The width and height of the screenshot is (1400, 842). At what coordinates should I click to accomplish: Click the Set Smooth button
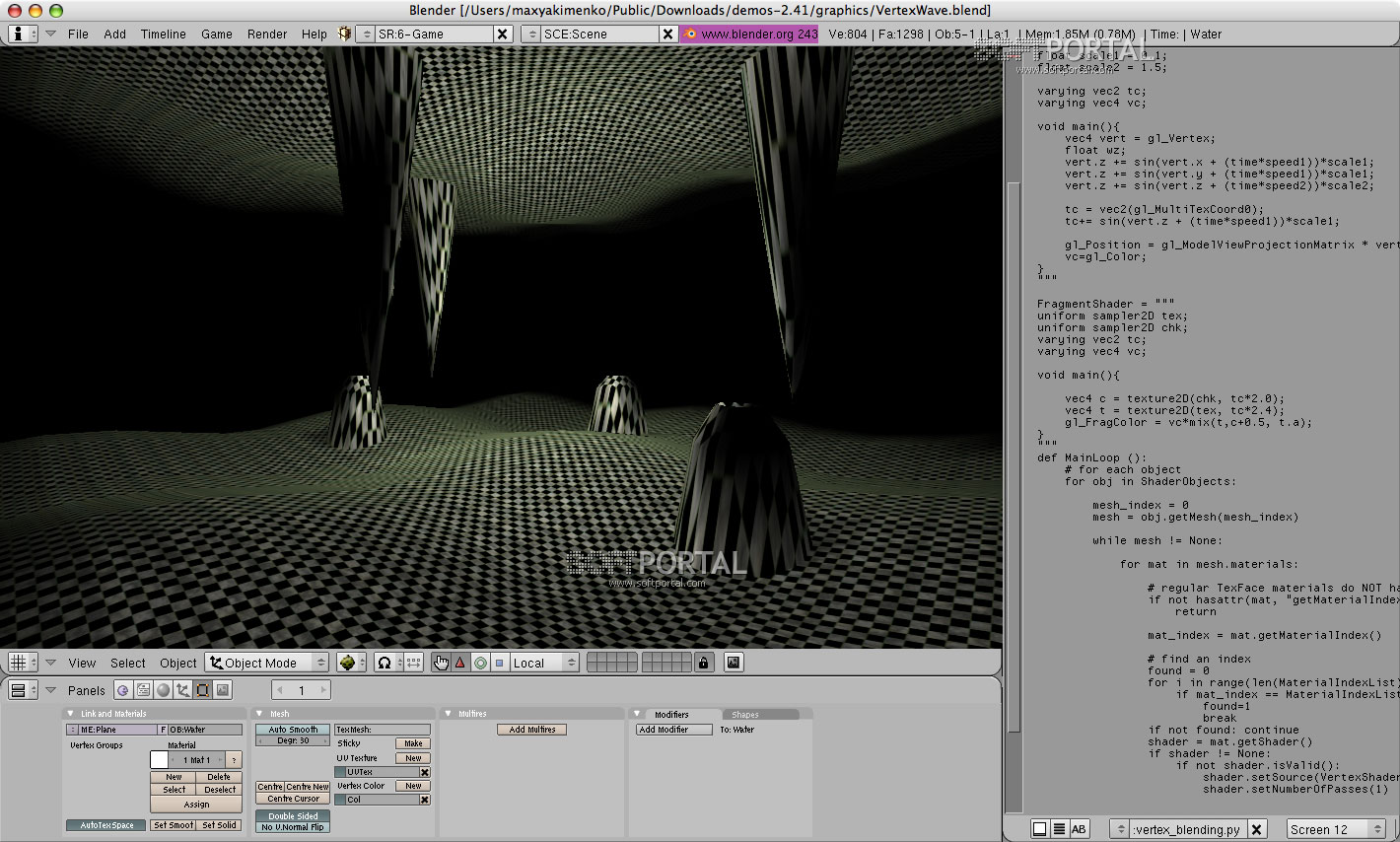174,825
